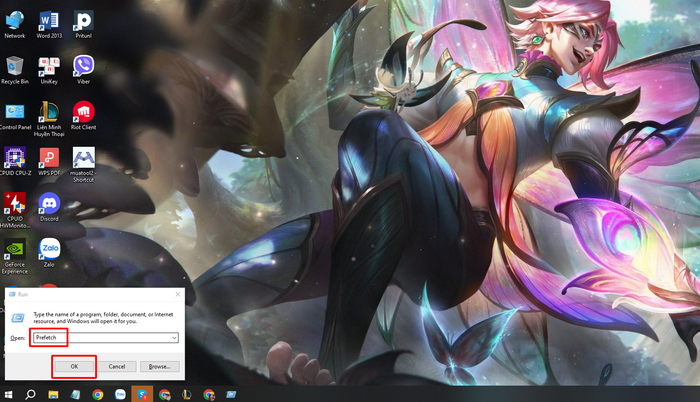This screenshot has height=402, width=700.
Task: Click the Run app icon in taskbar
Action: 231,394
